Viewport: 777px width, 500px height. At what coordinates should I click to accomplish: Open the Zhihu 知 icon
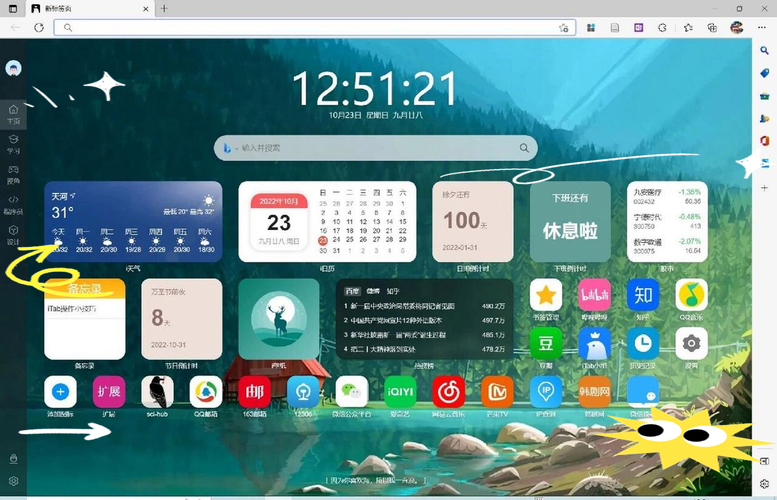pos(642,295)
